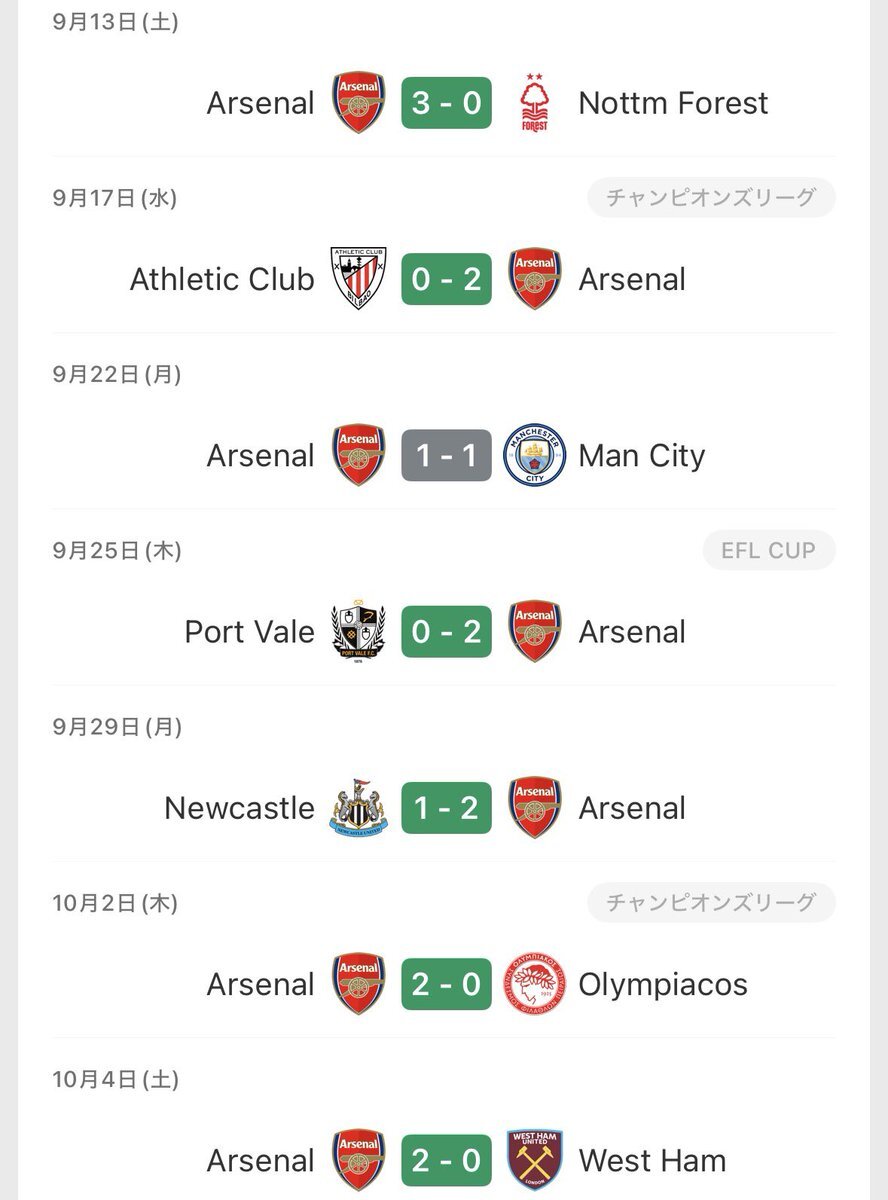Click the Port Vale team name

pos(249,632)
